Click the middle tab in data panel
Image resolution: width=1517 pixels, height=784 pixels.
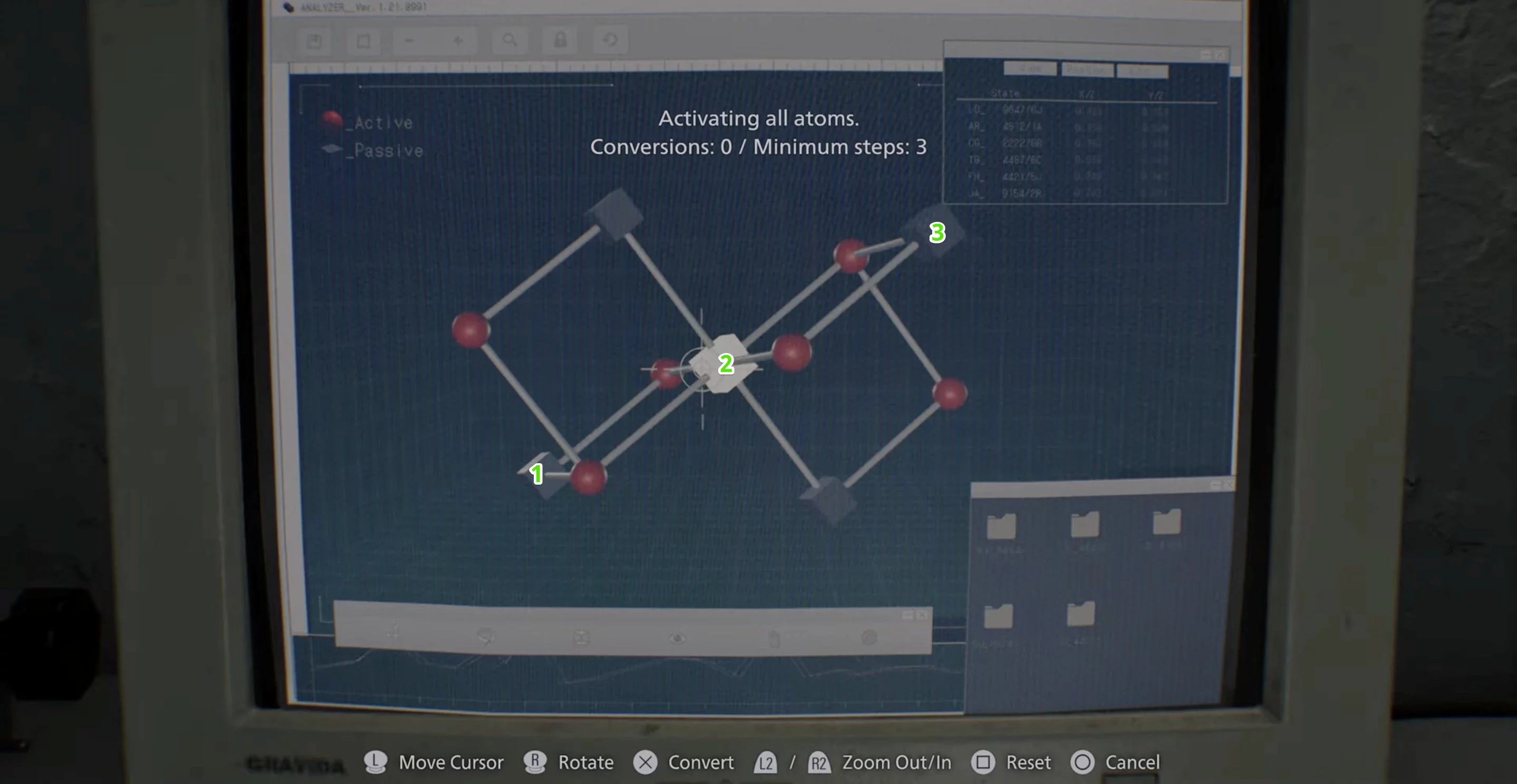tap(1087, 70)
